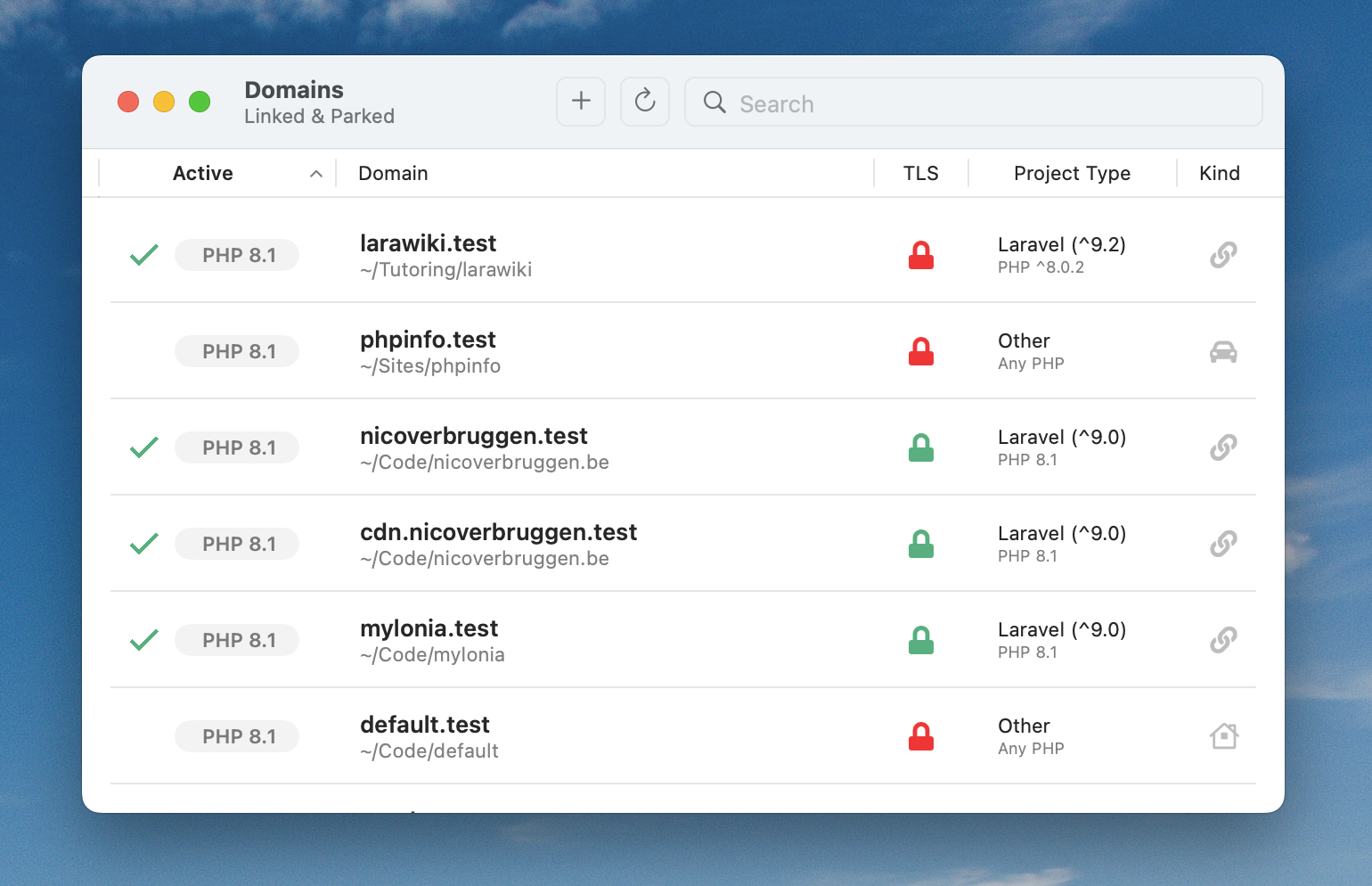Select the larawiki.test domain name

pyautogui.click(x=428, y=243)
